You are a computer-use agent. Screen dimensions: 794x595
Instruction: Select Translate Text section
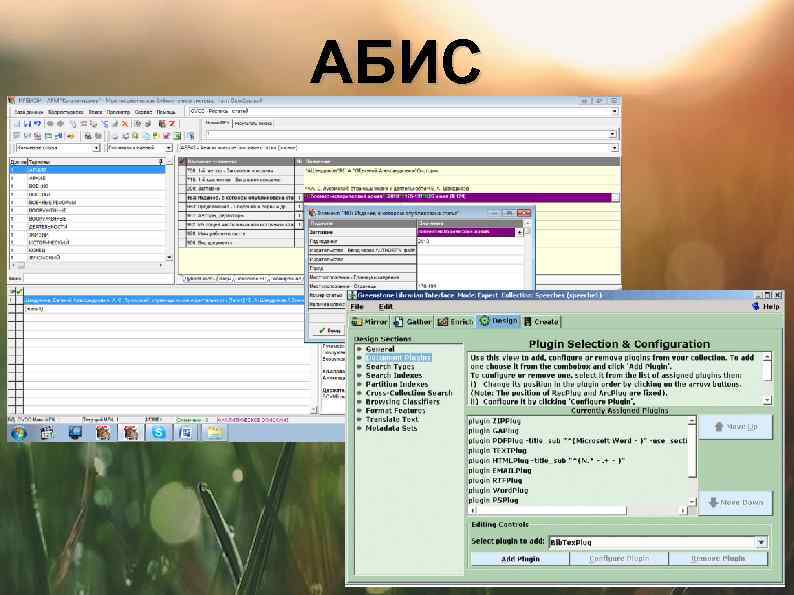[392, 419]
